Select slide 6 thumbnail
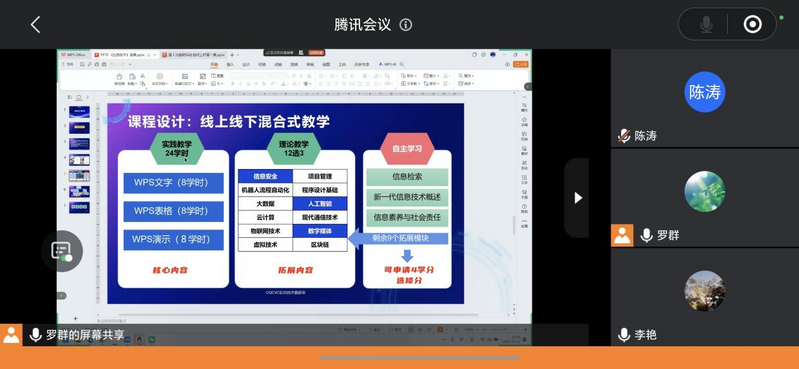This screenshot has height=369, width=799. click(79, 192)
